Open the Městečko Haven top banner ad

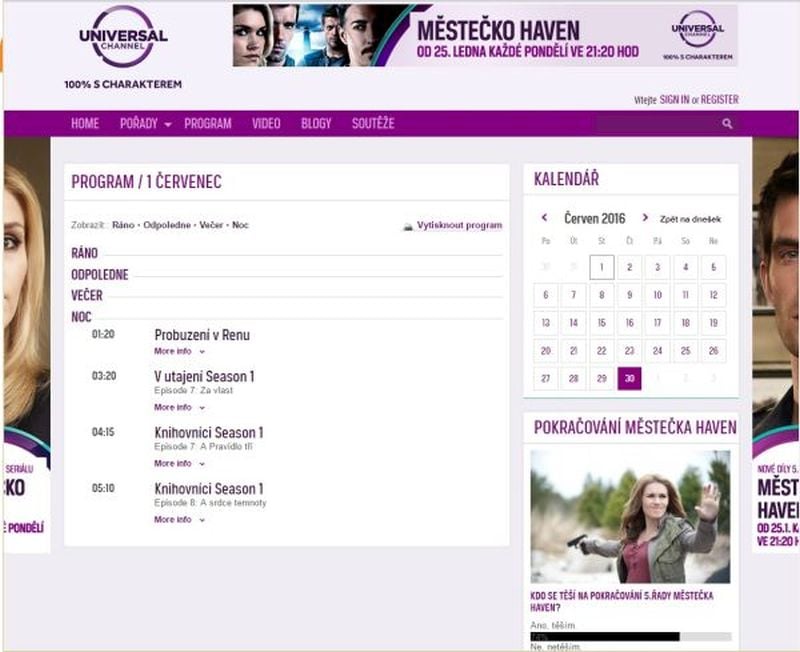tap(485, 35)
